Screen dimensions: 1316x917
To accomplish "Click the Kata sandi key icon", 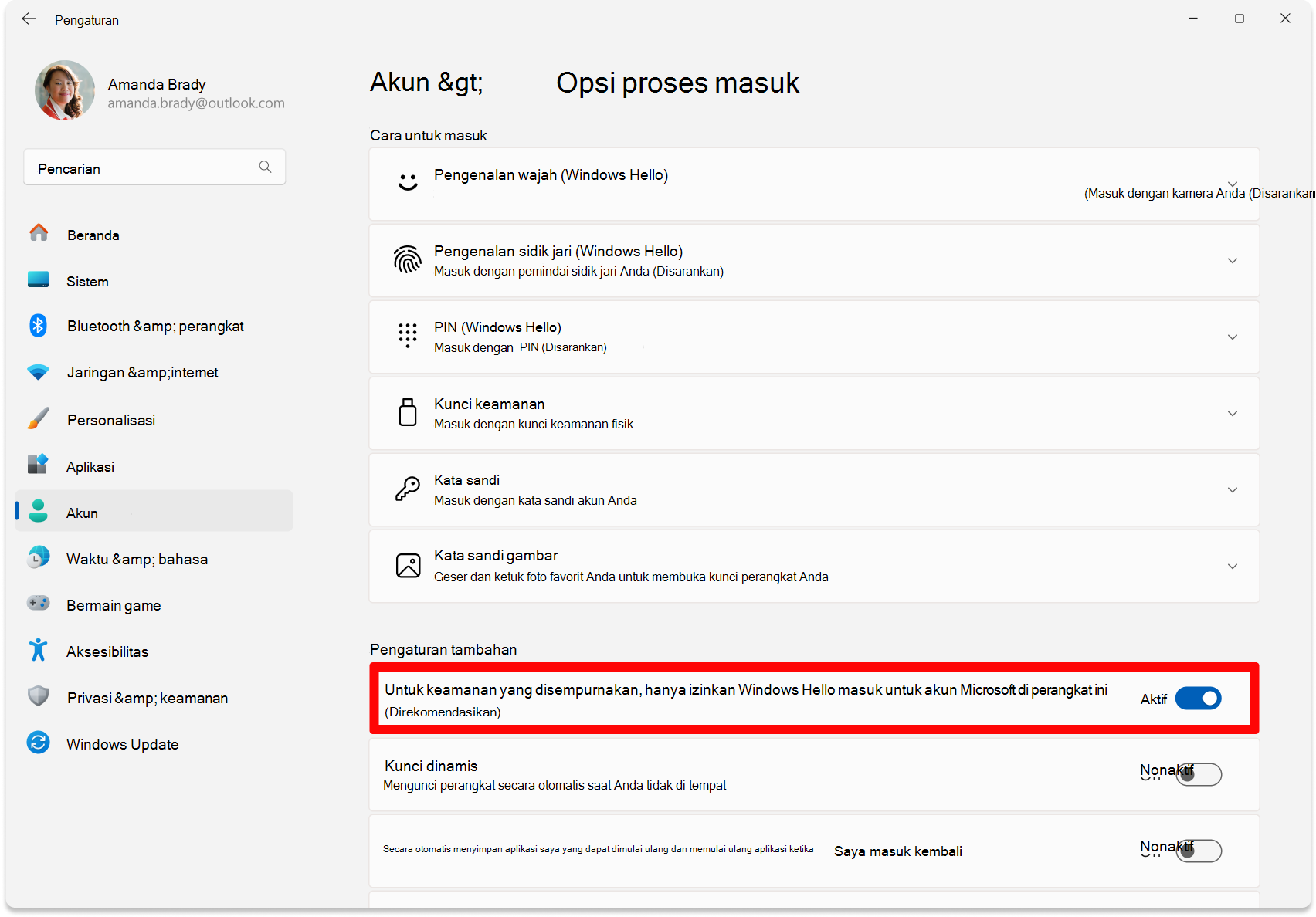I will pyautogui.click(x=408, y=489).
